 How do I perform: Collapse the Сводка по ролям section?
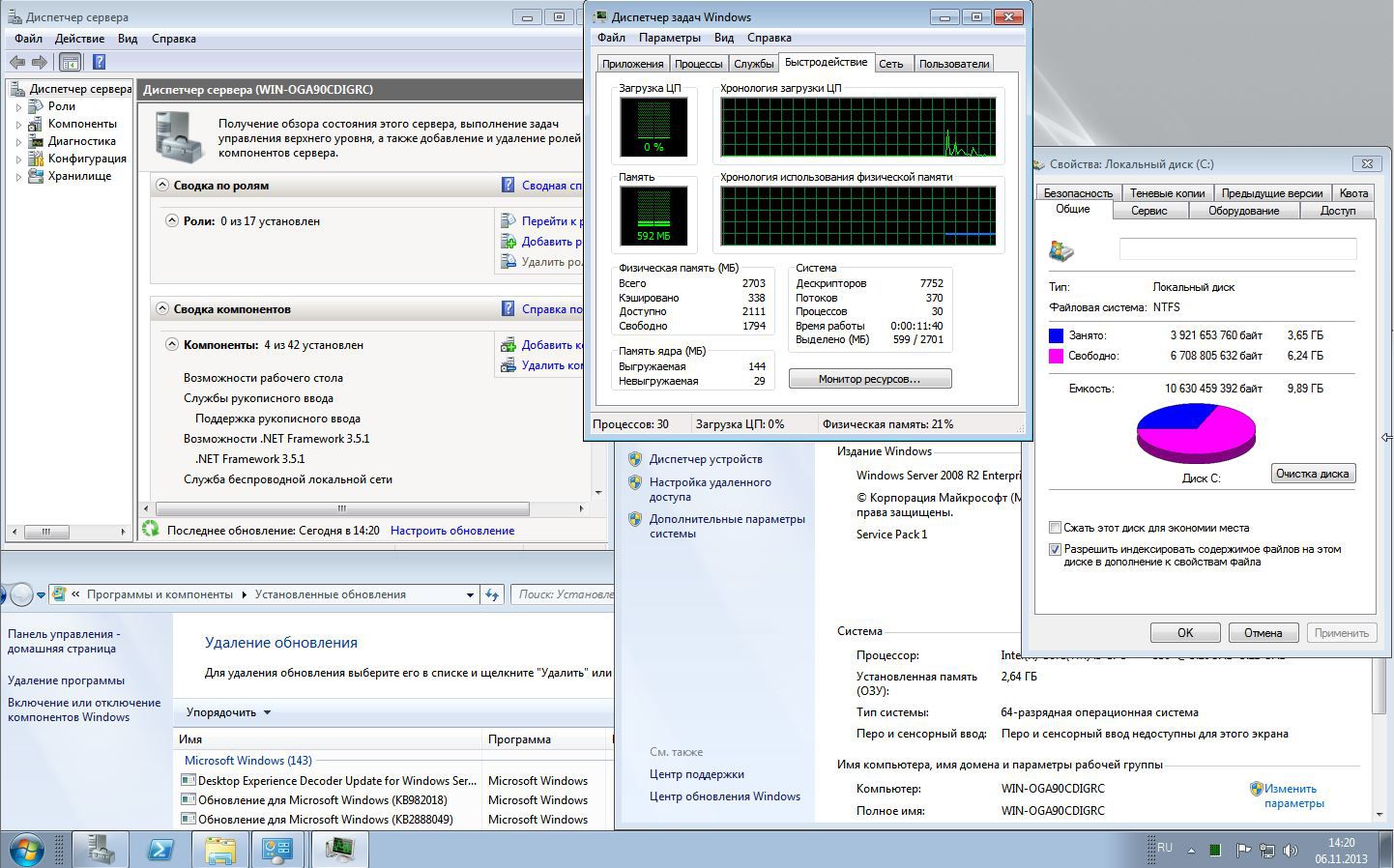[161, 185]
